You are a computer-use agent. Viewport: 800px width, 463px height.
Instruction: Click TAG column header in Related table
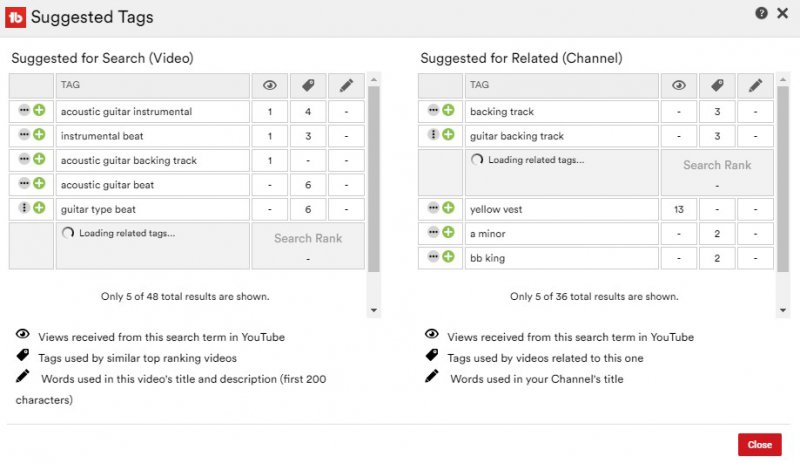pyautogui.click(x=560, y=86)
